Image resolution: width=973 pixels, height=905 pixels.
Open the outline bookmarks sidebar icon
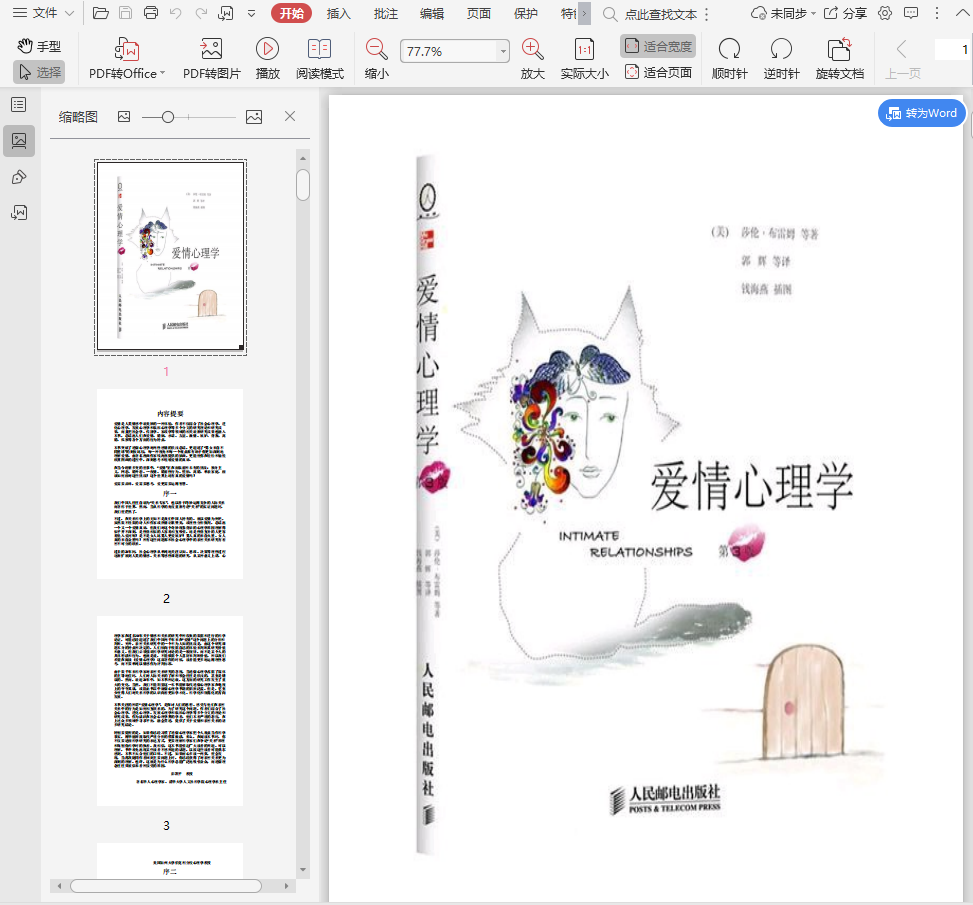[19, 105]
